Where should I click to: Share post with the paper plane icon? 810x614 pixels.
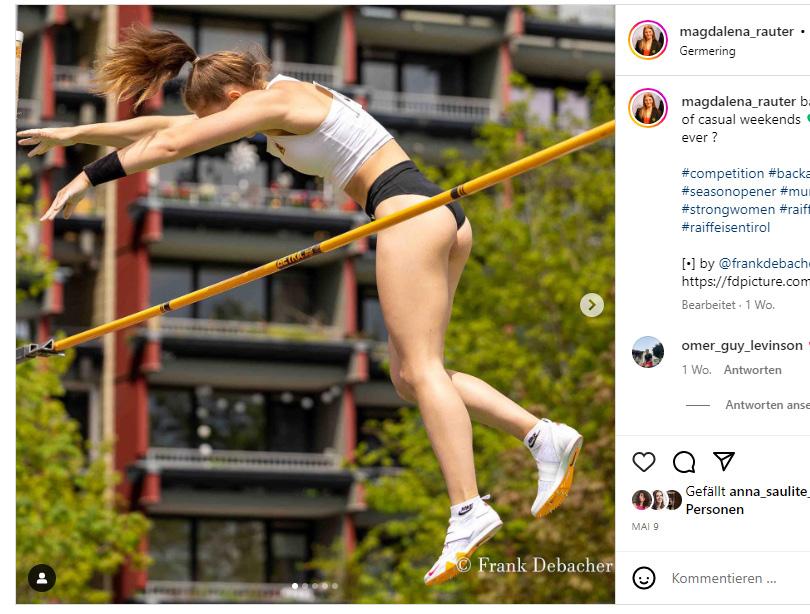tap(724, 461)
